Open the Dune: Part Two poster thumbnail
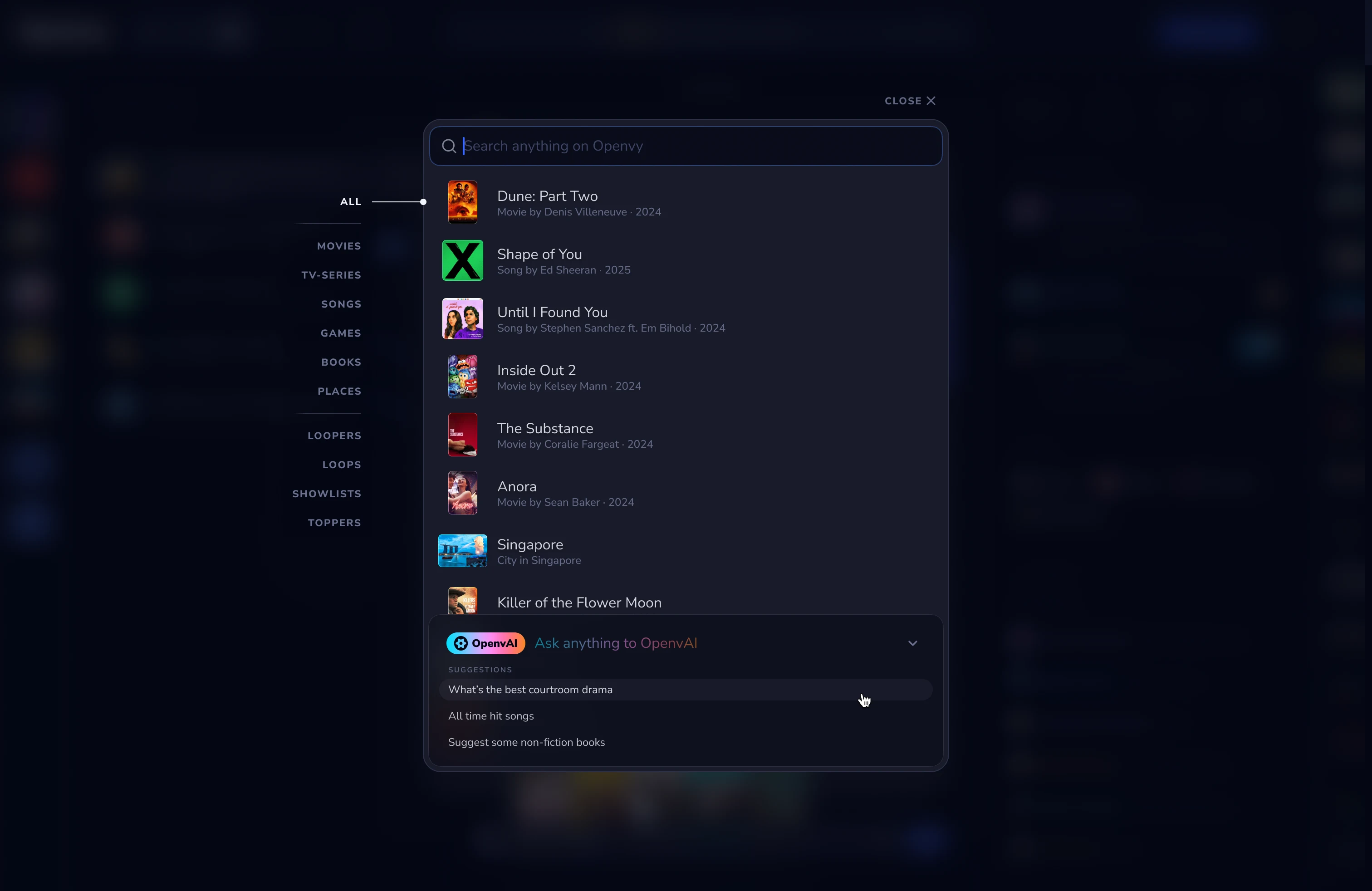The width and height of the screenshot is (1372, 891). (462, 202)
